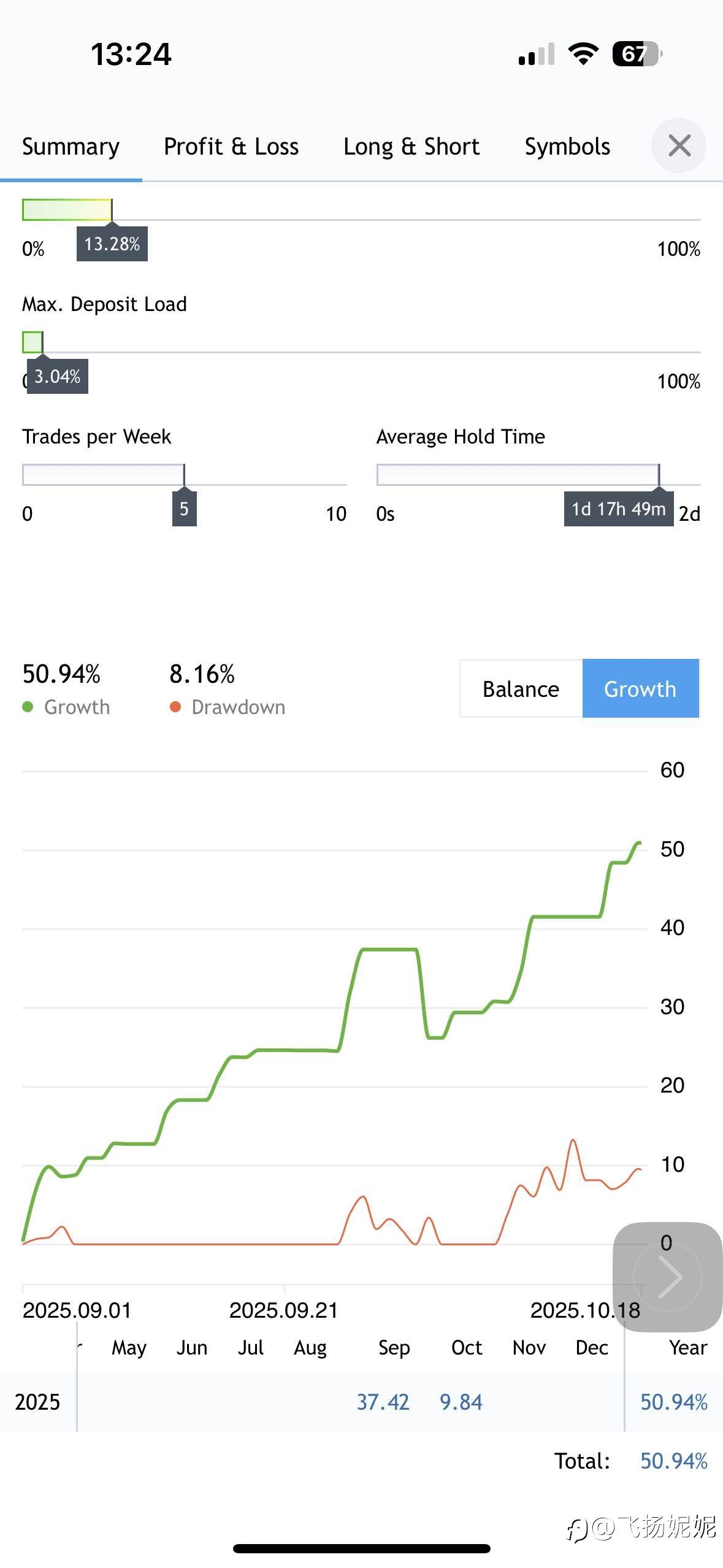Switch chart to Balance view
Screen dimensions: 723x1568
click(521, 689)
